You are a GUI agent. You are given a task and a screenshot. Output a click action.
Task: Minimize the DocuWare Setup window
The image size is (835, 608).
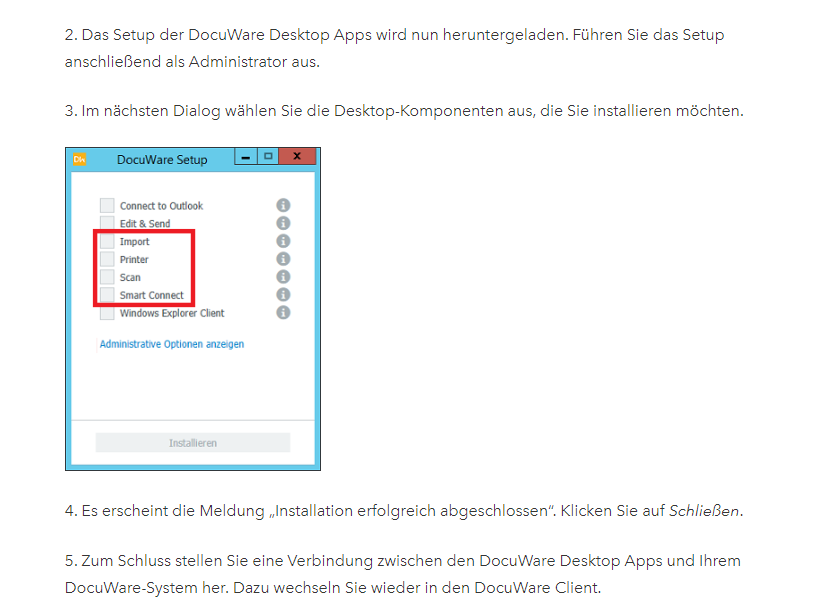click(x=246, y=157)
